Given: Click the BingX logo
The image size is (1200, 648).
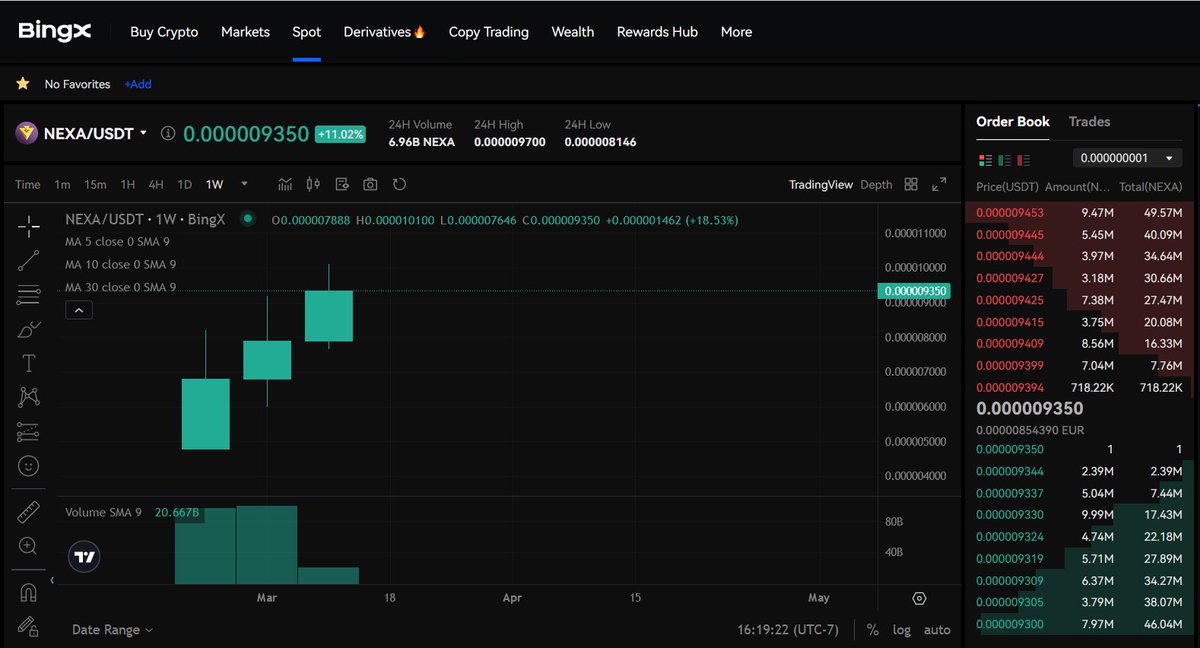Looking at the screenshot, I should coord(55,32).
